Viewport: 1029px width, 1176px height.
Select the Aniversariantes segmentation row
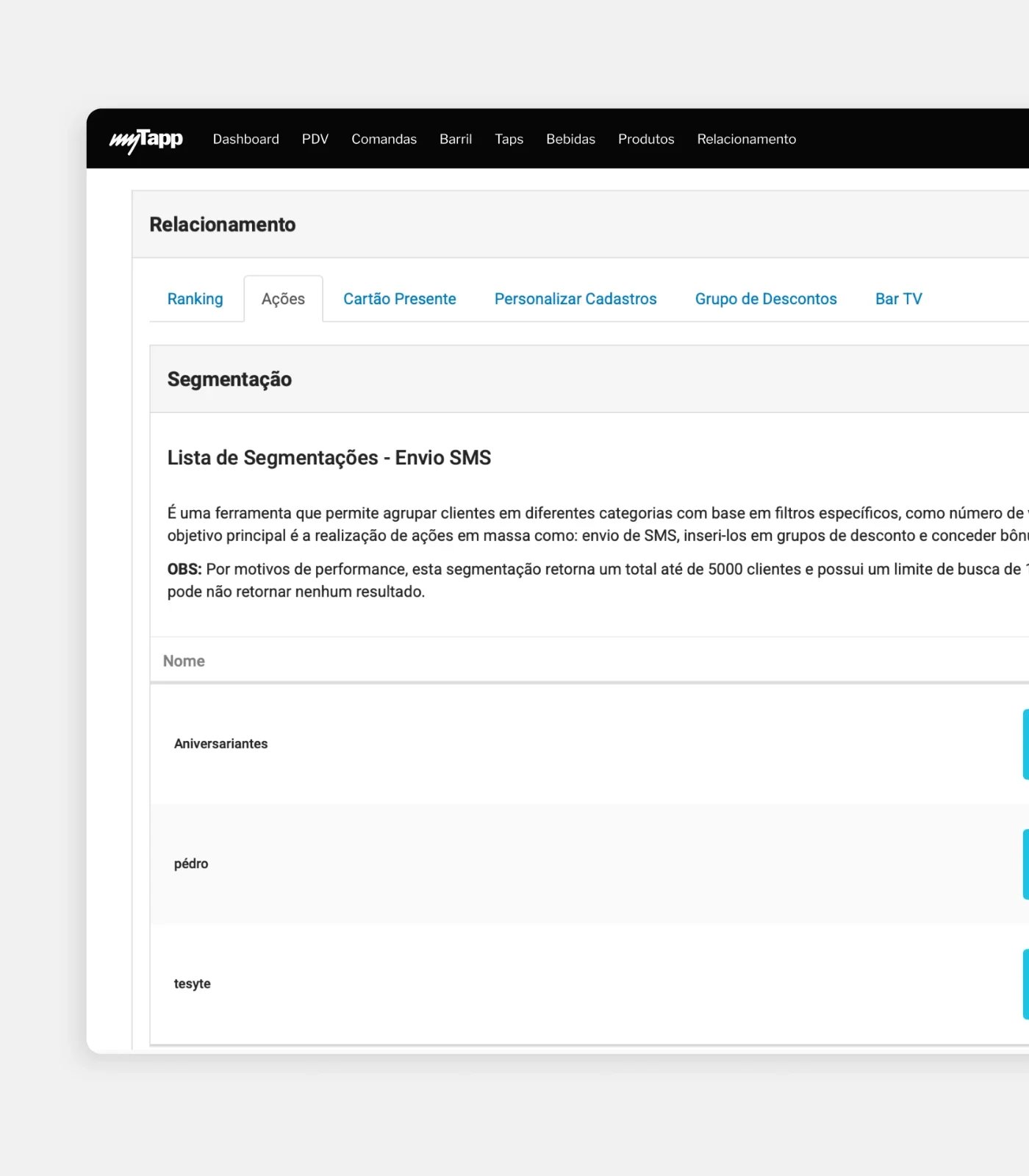tap(589, 744)
